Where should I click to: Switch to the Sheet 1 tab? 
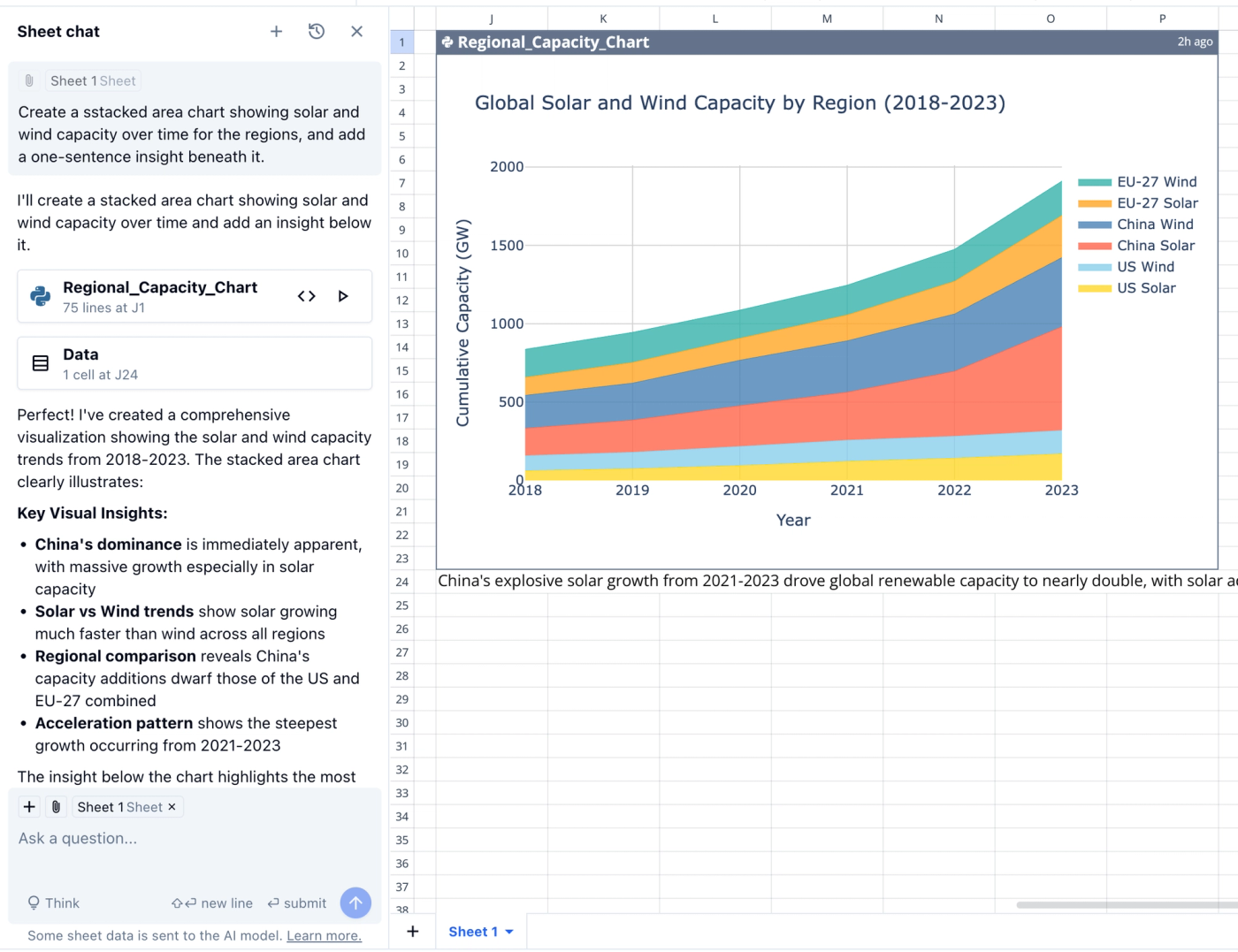coord(474,931)
